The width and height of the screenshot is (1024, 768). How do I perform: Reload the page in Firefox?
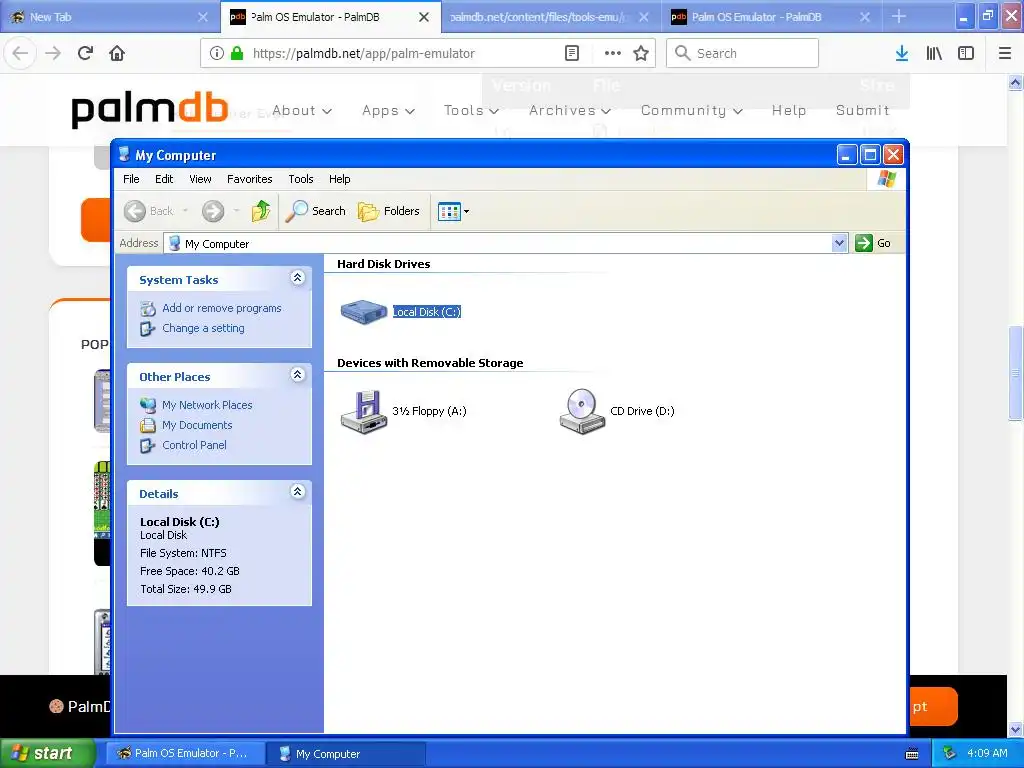coord(85,54)
